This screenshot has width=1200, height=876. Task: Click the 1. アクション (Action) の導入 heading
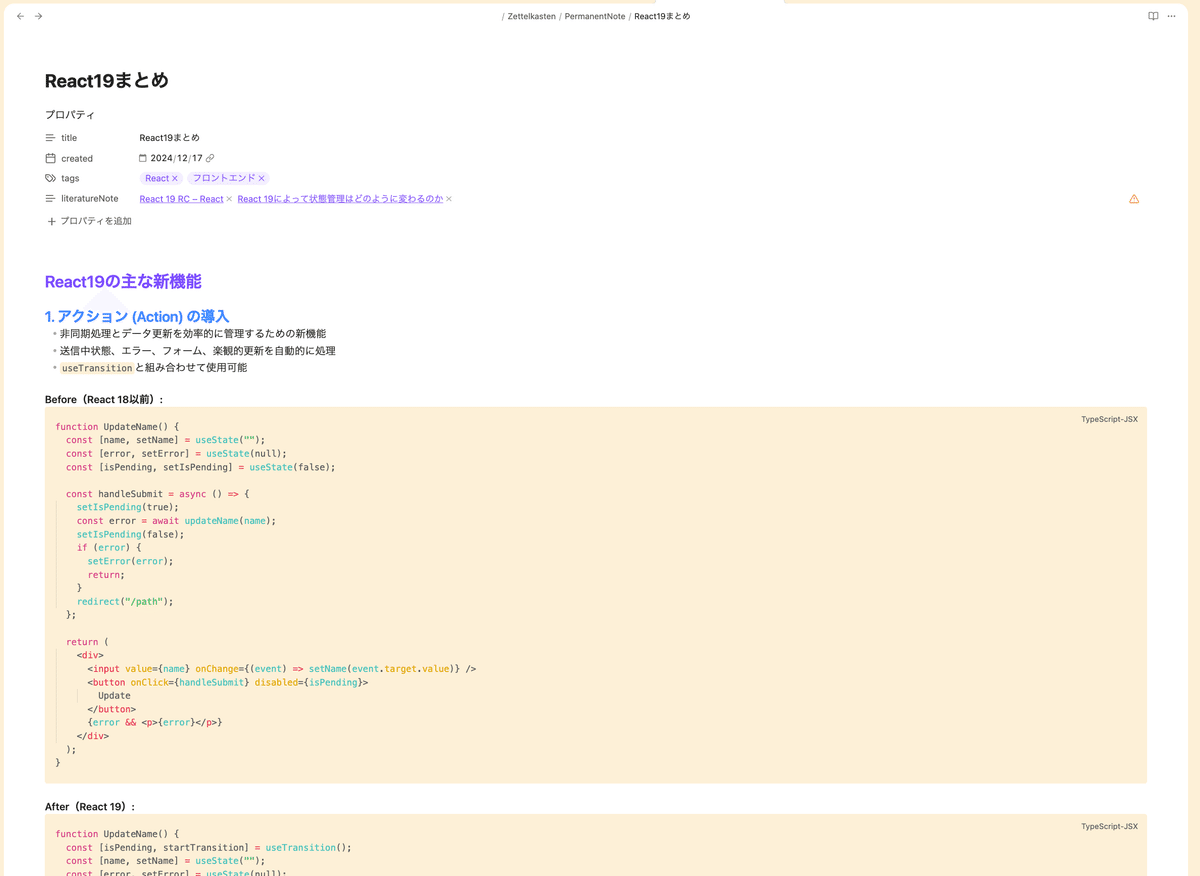pyautogui.click(x=137, y=316)
